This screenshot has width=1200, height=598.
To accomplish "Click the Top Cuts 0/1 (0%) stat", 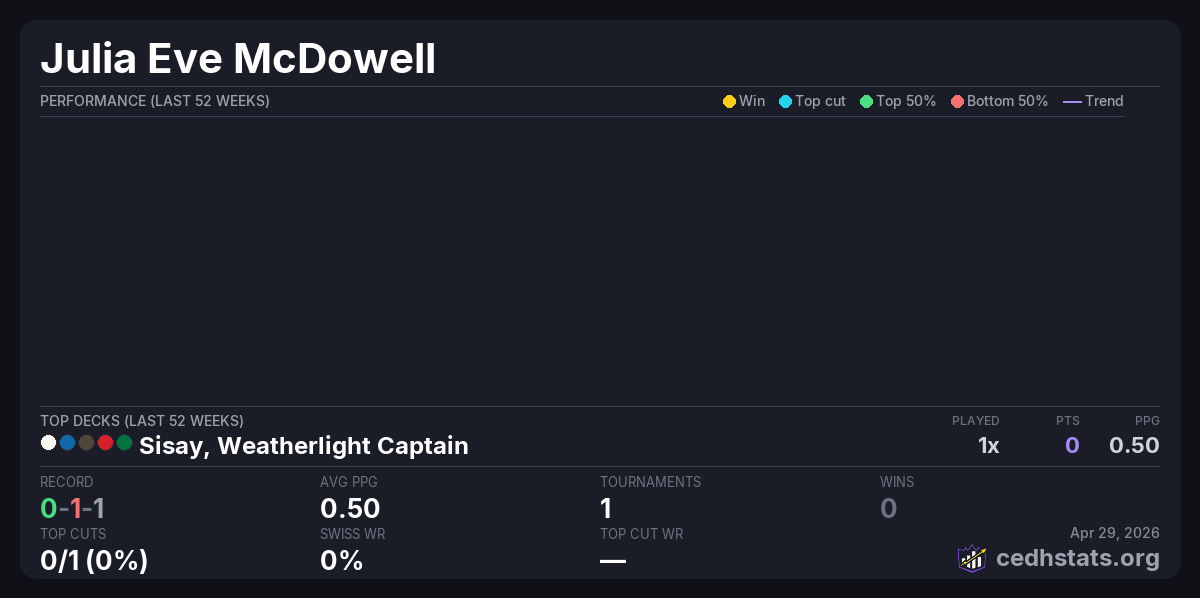I will point(94,560).
